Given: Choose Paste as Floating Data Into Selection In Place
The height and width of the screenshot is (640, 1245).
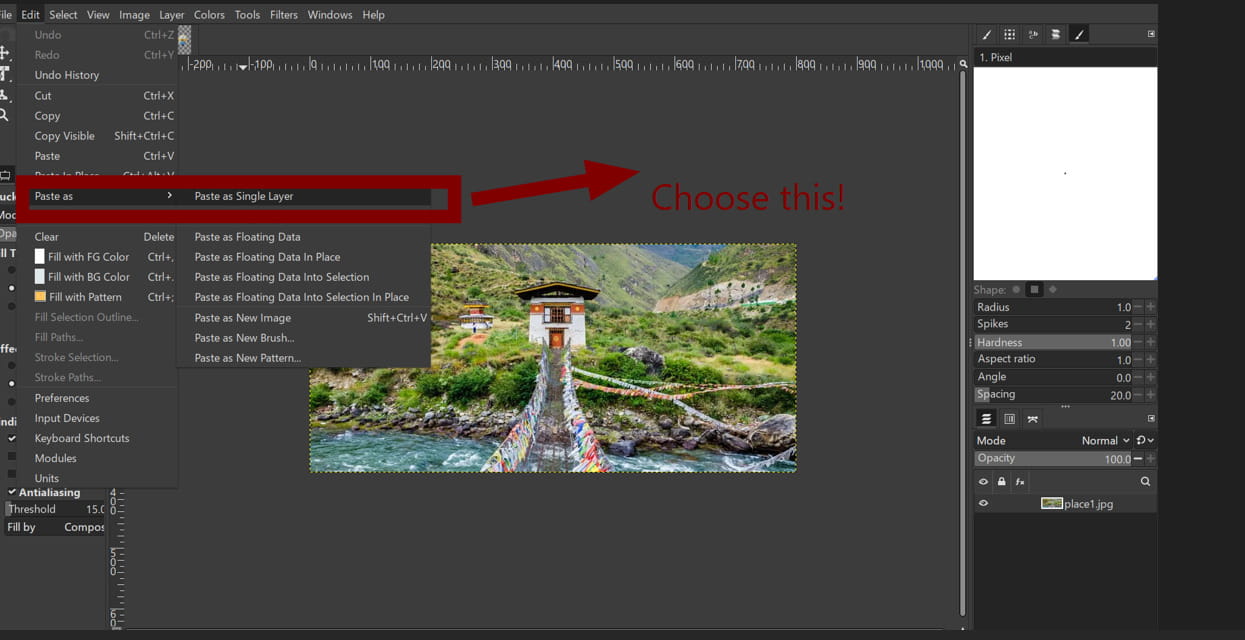Looking at the screenshot, I should 304,297.
